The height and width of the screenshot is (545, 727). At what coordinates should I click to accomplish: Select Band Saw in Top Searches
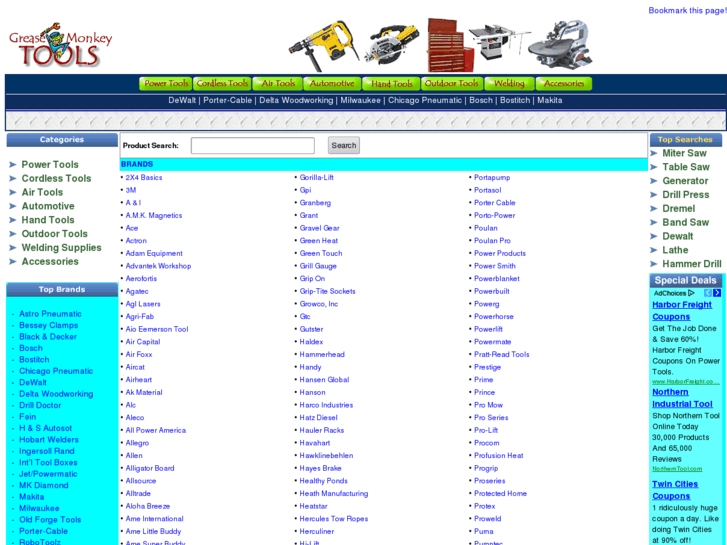point(686,223)
